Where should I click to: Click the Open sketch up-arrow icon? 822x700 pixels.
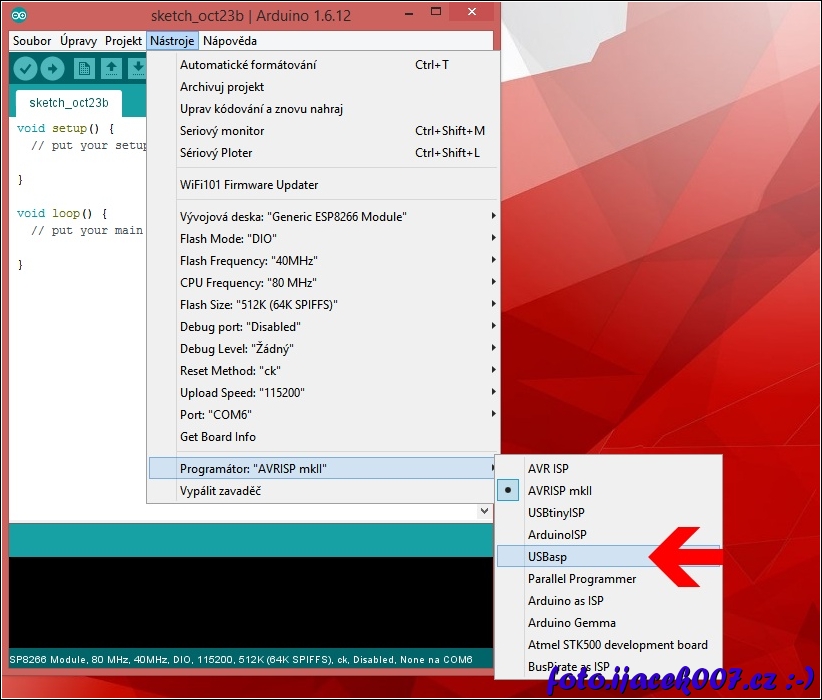[111, 68]
